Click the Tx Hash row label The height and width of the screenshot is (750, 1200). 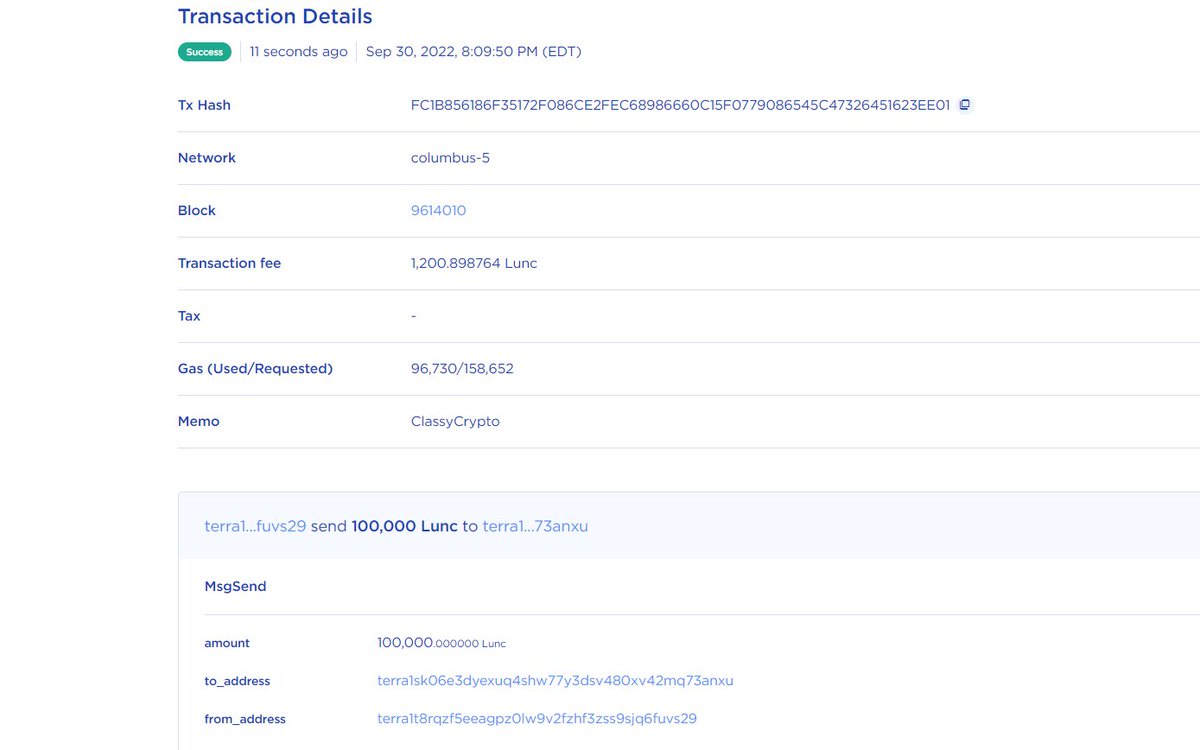(204, 105)
